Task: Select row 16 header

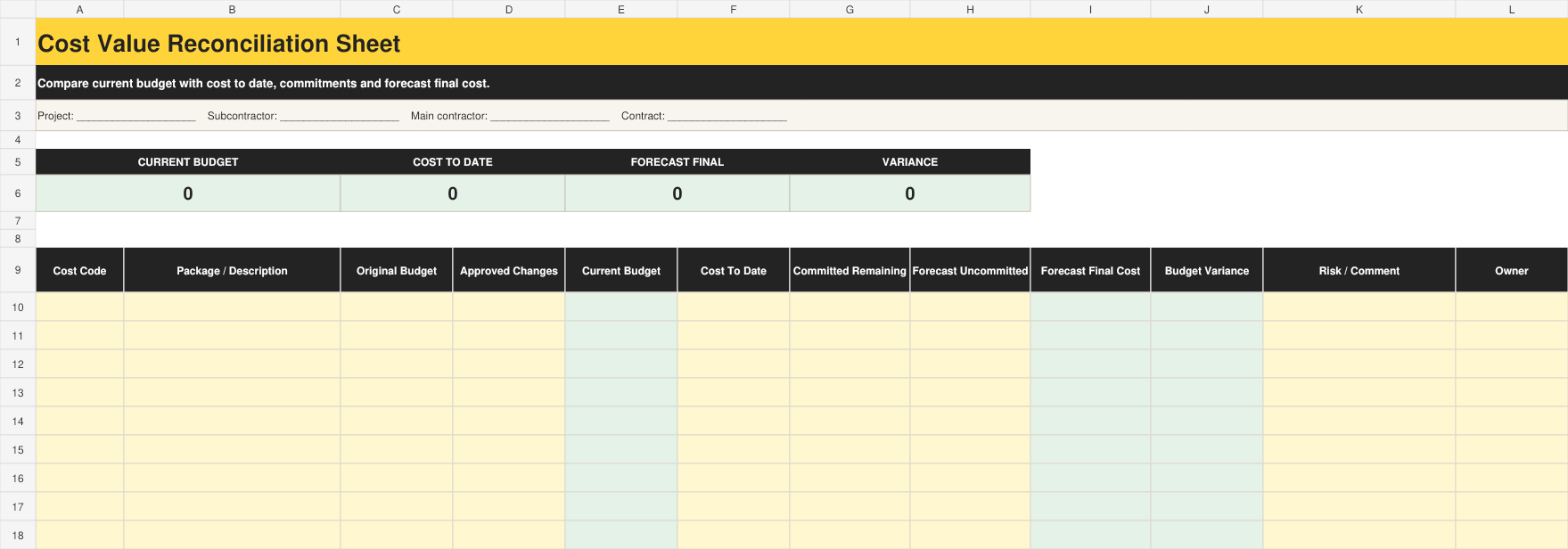Action: (x=18, y=478)
